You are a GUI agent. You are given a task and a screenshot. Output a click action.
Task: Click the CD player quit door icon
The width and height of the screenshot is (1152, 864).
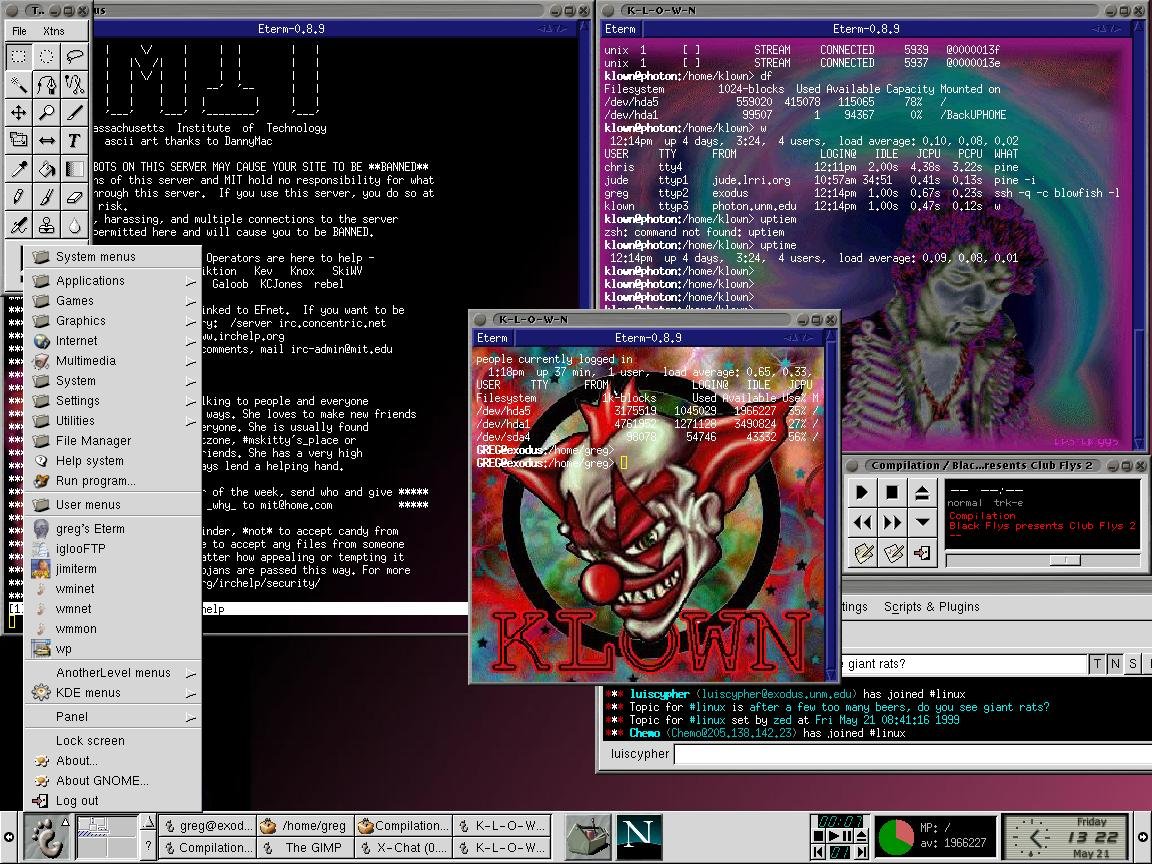[x=922, y=552]
